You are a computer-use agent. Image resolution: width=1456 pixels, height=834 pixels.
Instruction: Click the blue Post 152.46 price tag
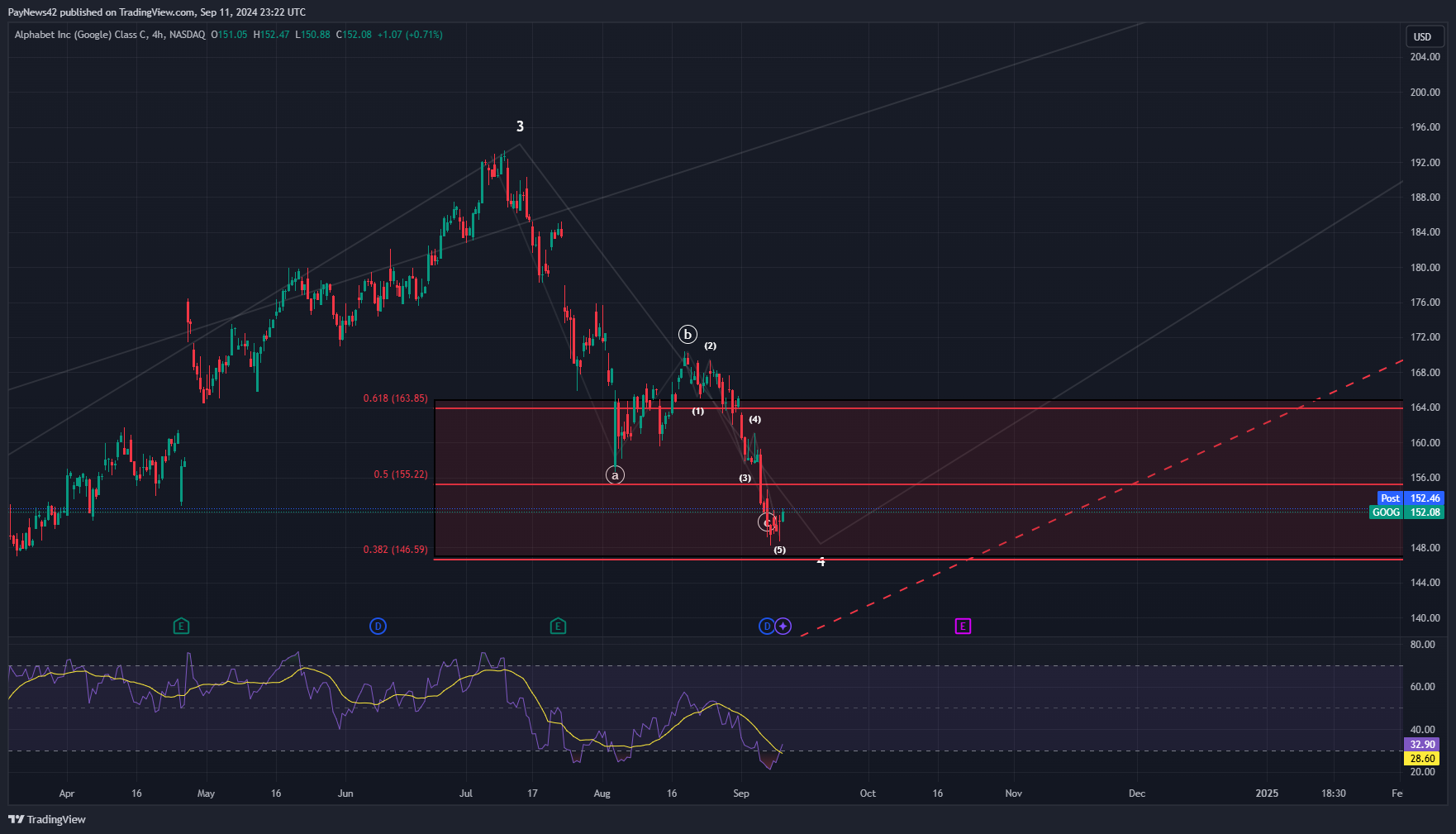[1411, 498]
